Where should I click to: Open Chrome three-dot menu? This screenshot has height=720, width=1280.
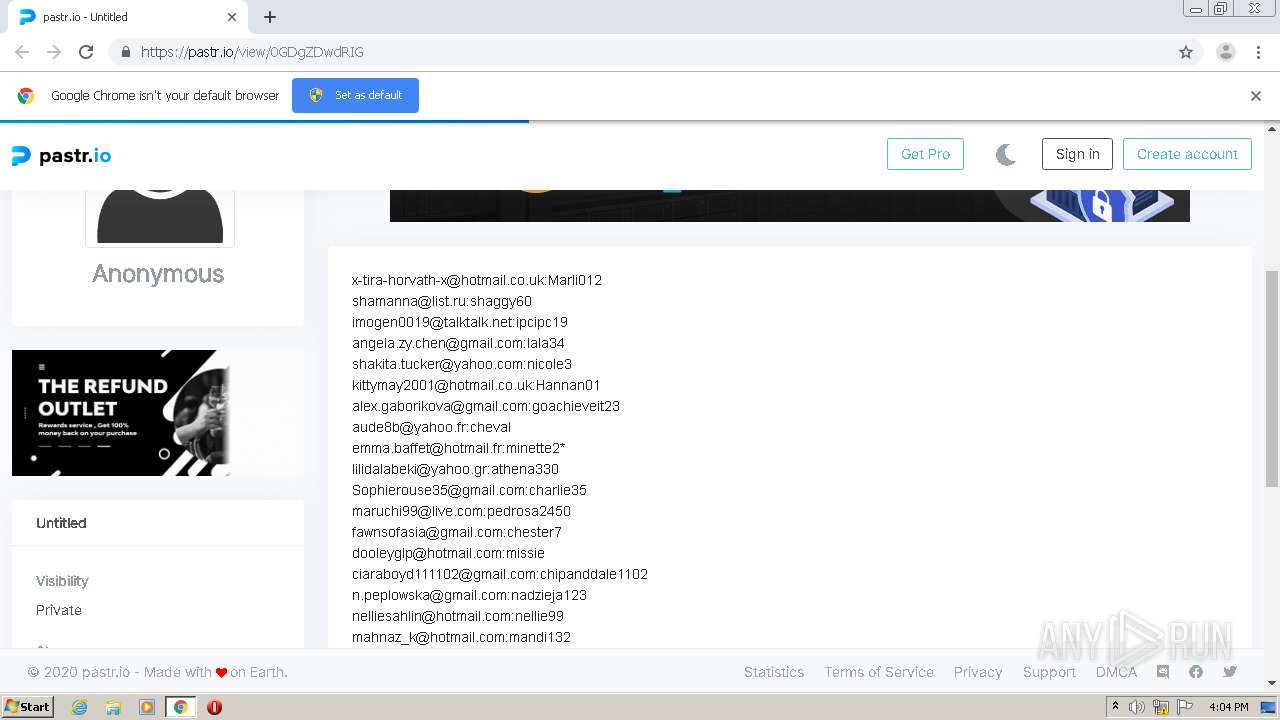[1259, 52]
